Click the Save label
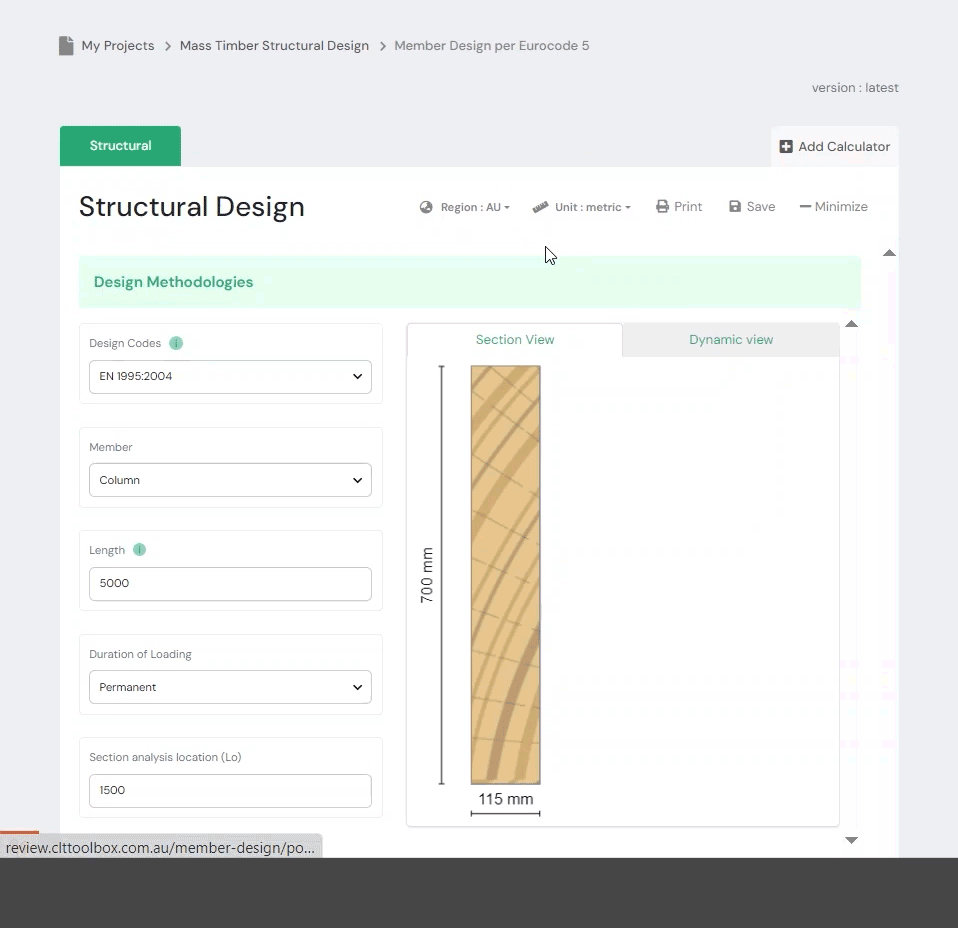The width and height of the screenshot is (958, 928). click(761, 206)
